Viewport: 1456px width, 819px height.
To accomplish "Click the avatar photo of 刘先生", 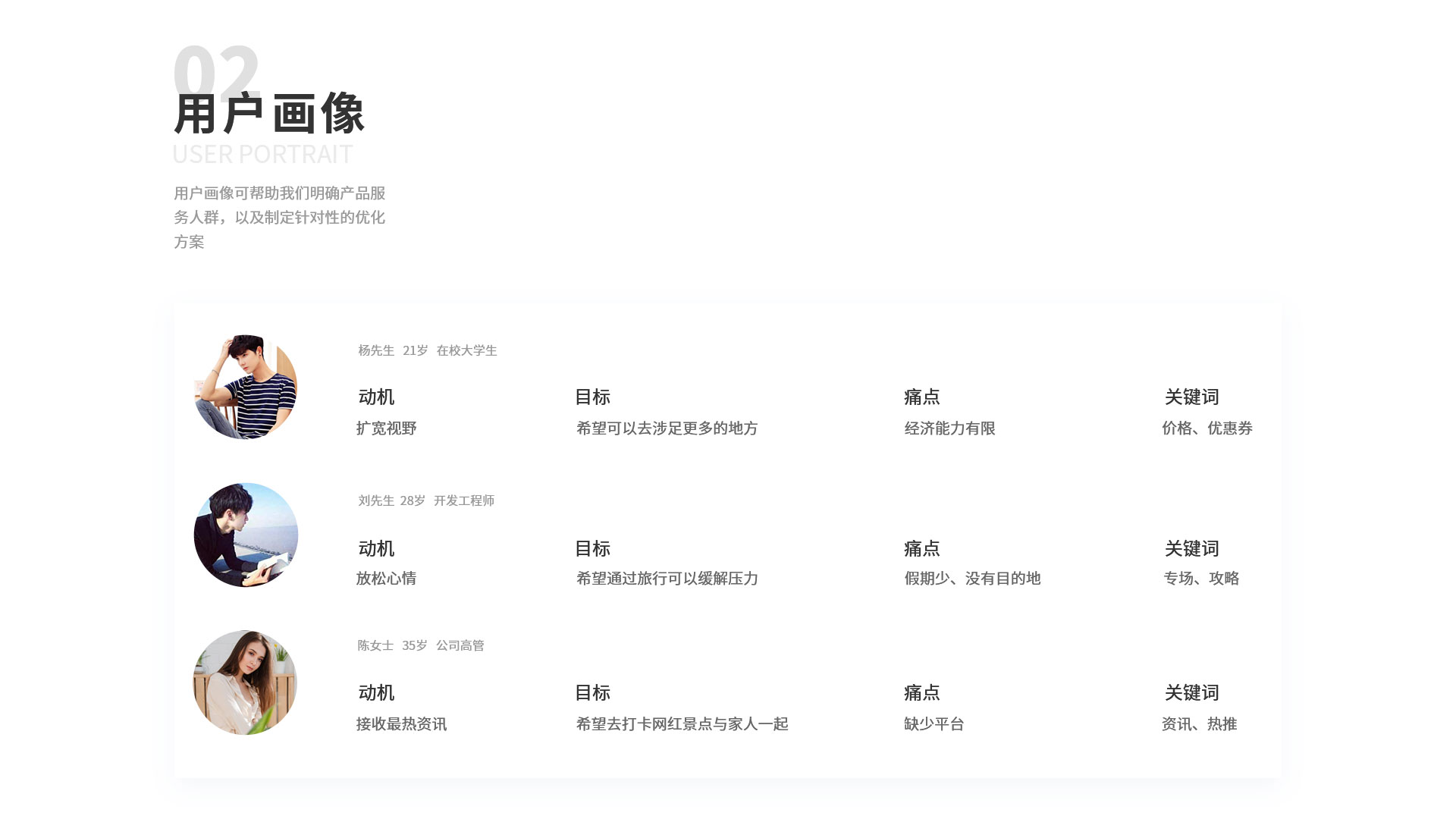I will 246,535.
